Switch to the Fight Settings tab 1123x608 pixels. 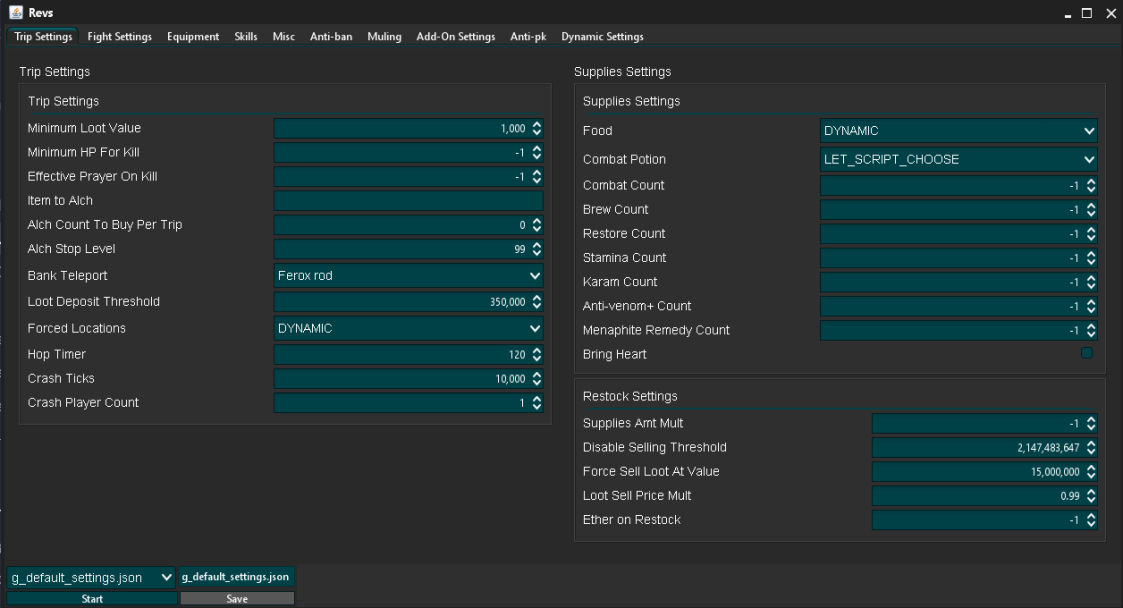(120, 37)
